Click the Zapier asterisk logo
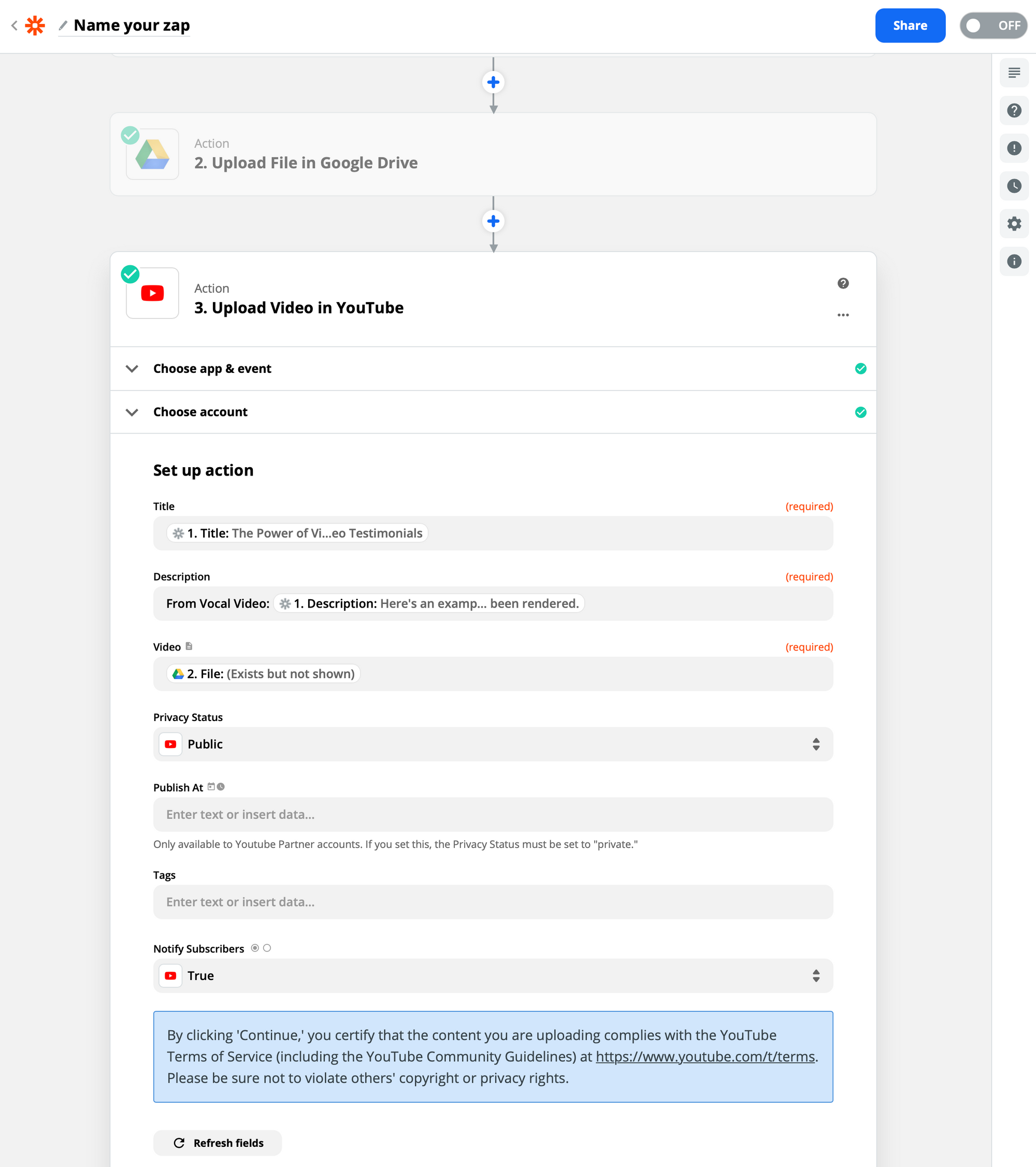This screenshot has height=1167, width=1036. pyautogui.click(x=35, y=26)
